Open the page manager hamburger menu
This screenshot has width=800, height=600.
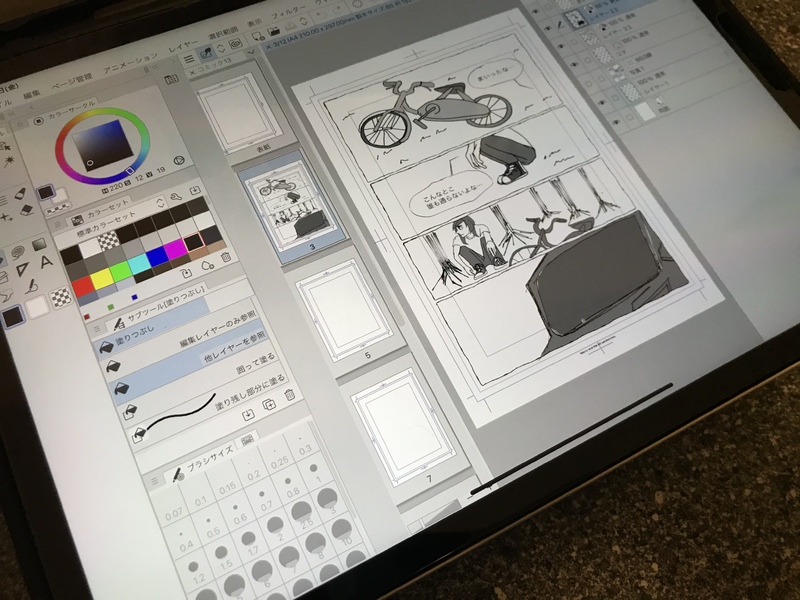[x=188, y=59]
